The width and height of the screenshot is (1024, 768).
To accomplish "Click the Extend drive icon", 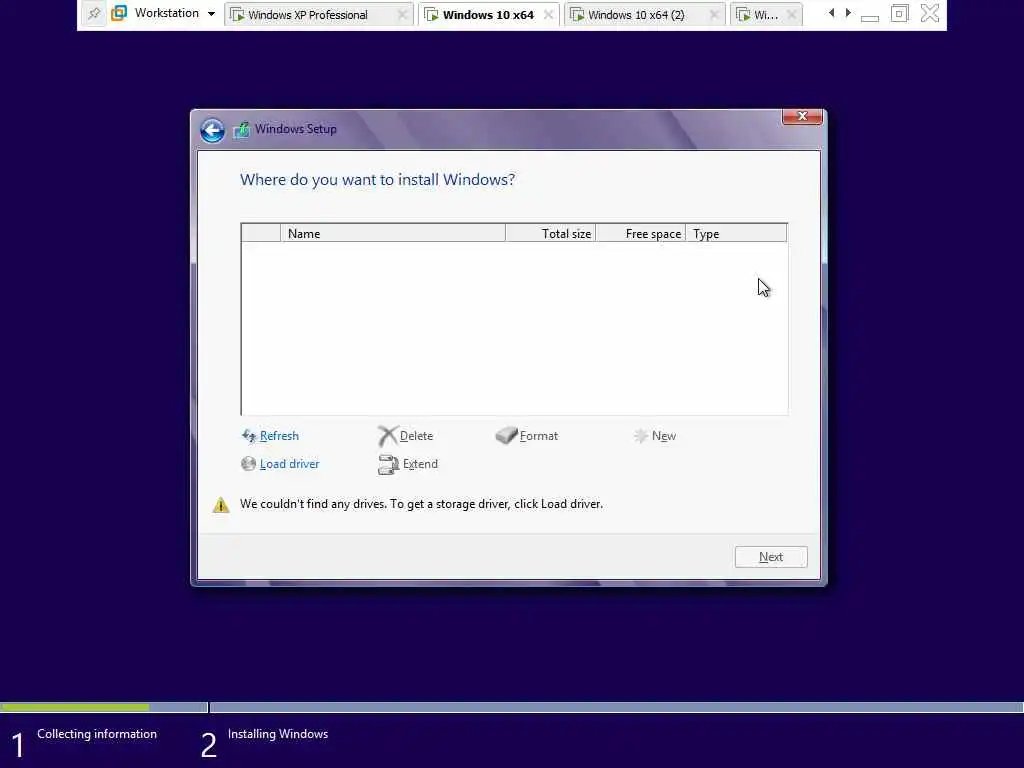I will point(388,464).
